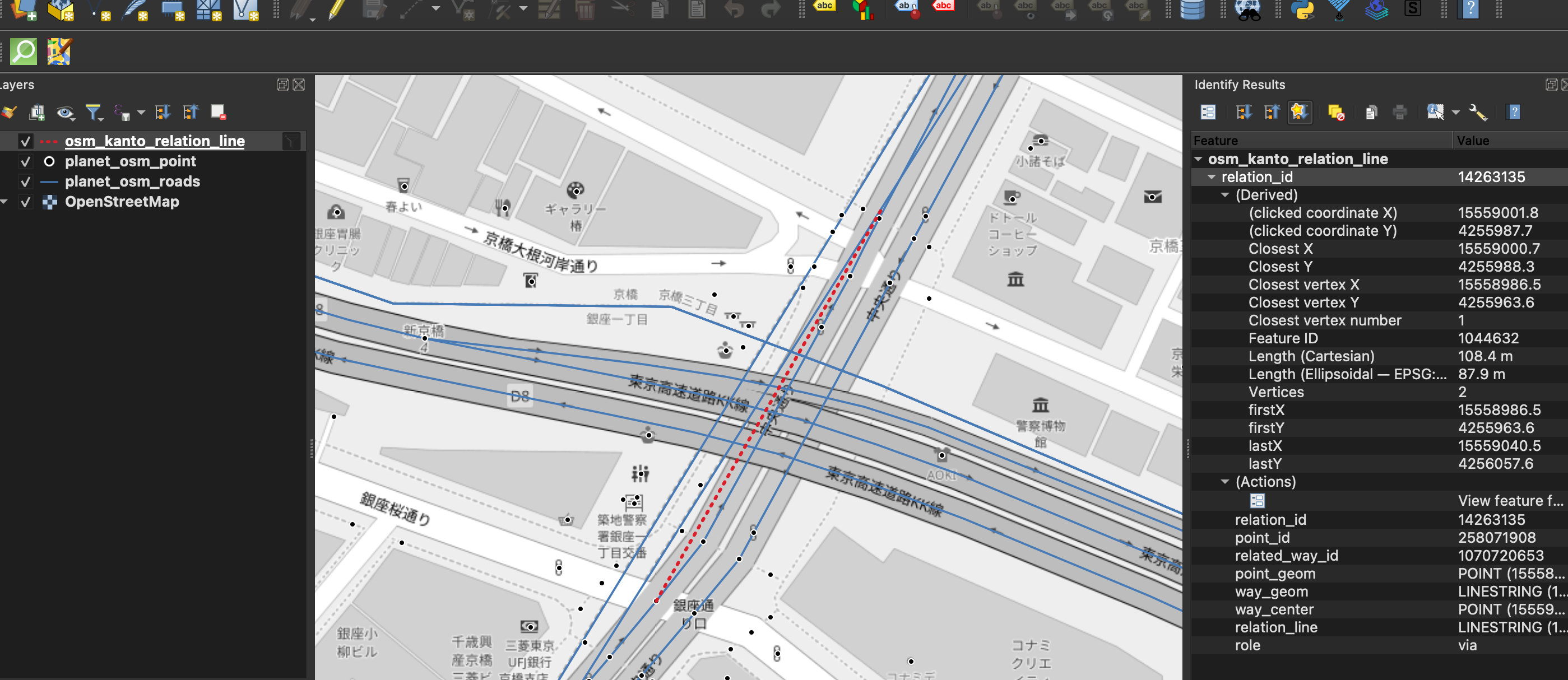Clear the Identify Results
The image size is (1568, 680).
(x=1337, y=112)
